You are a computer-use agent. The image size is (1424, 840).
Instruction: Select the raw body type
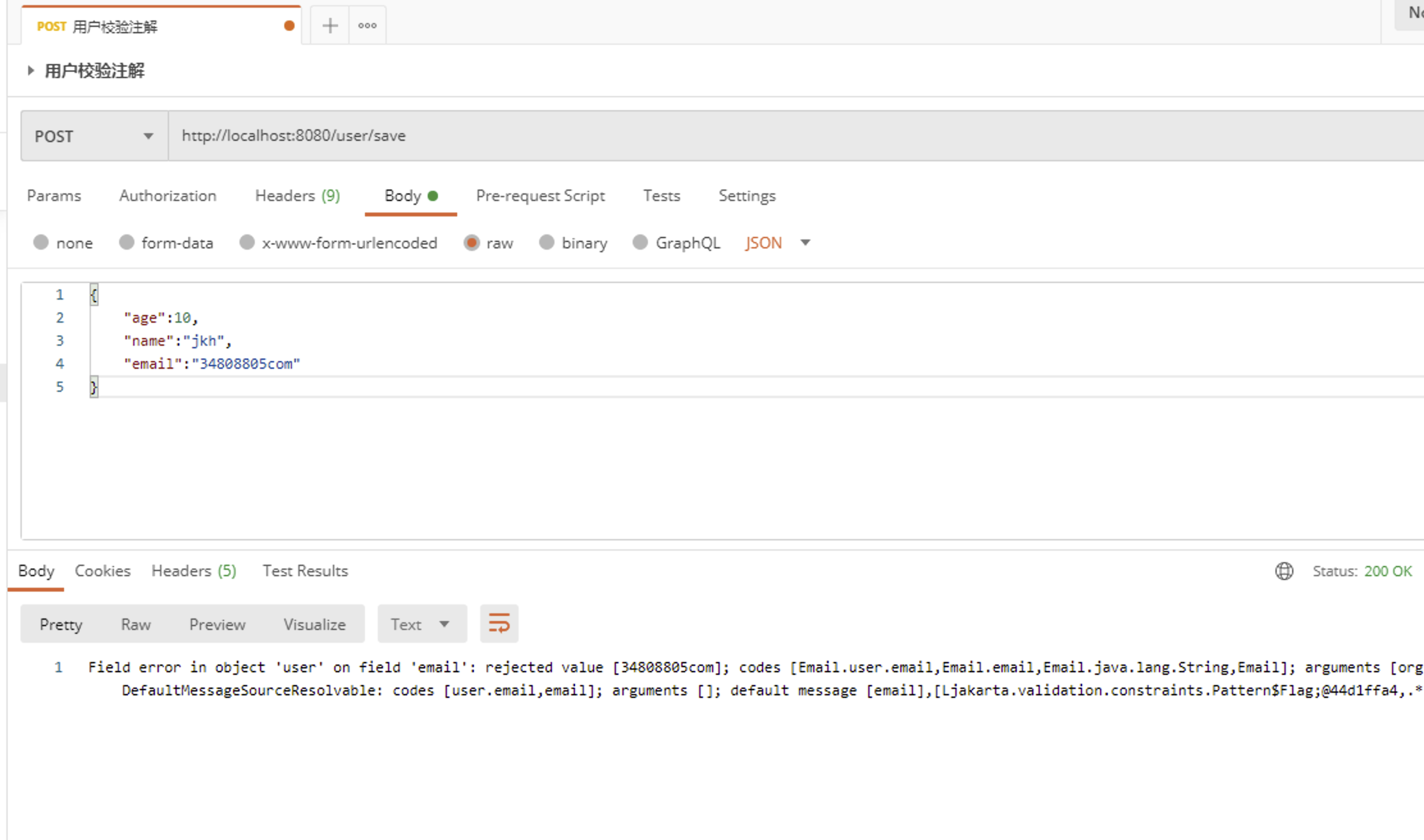coord(472,243)
